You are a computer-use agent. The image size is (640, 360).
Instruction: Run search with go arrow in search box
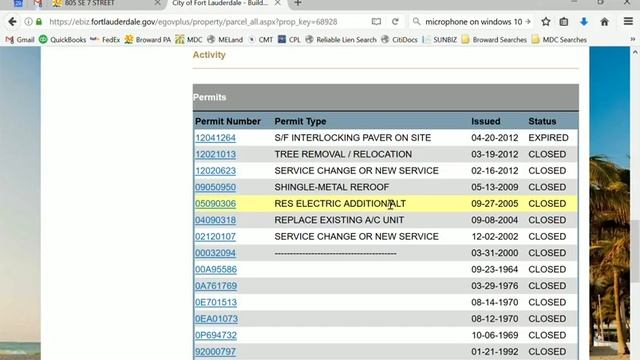click(528, 22)
